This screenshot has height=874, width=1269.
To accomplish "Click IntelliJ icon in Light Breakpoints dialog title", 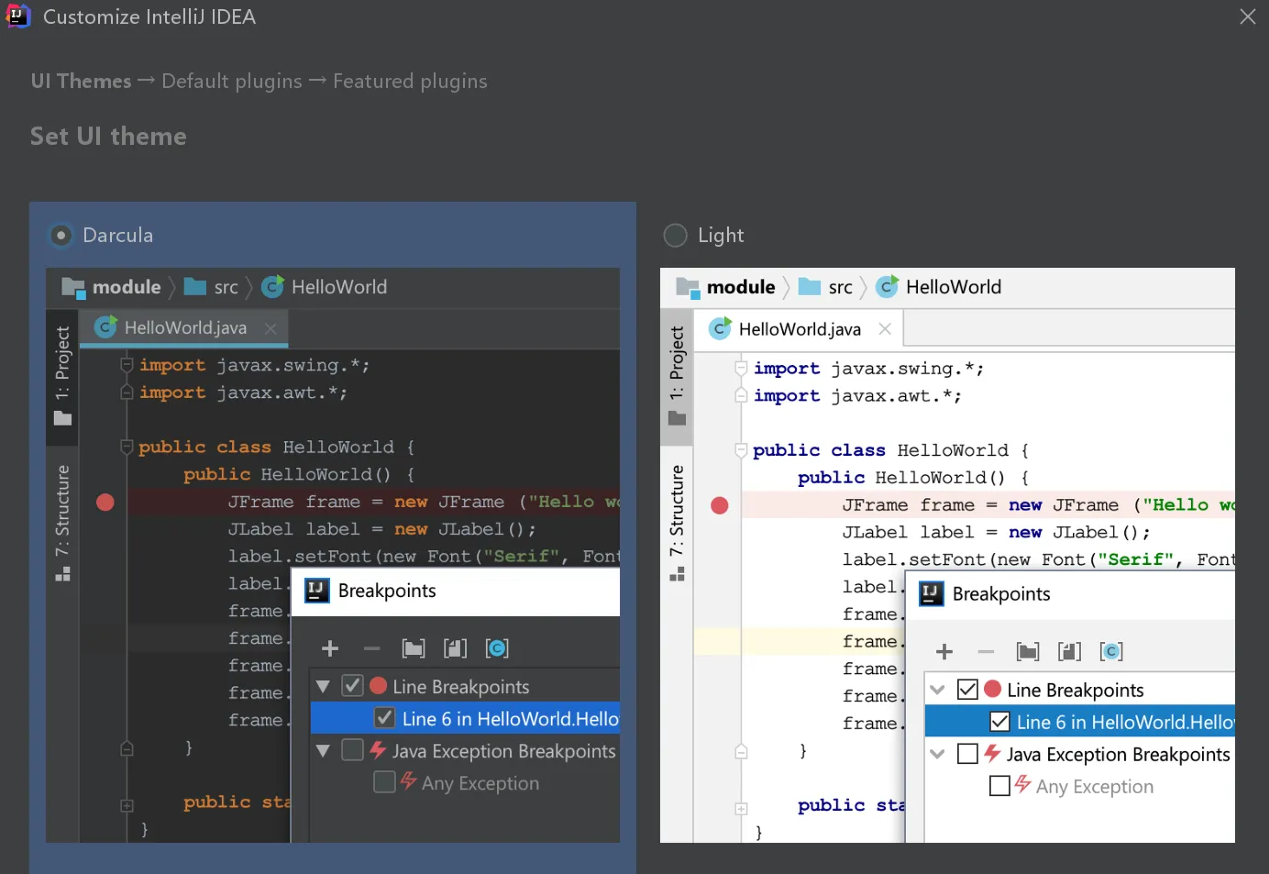I will point(931,593).
